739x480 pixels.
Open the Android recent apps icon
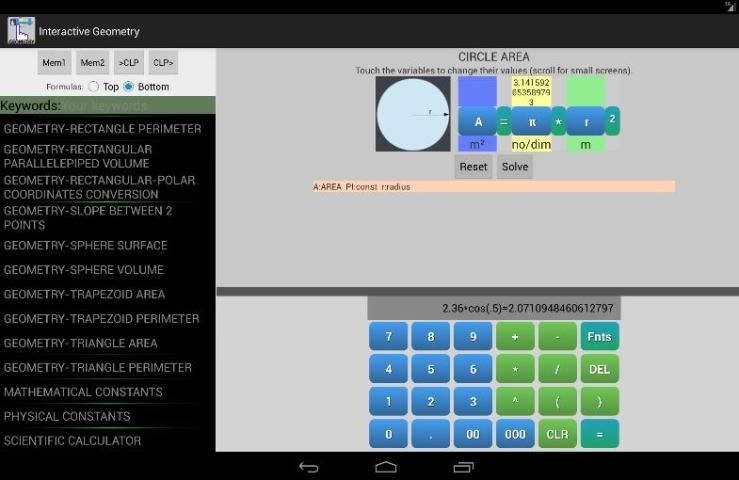(463, 467)
